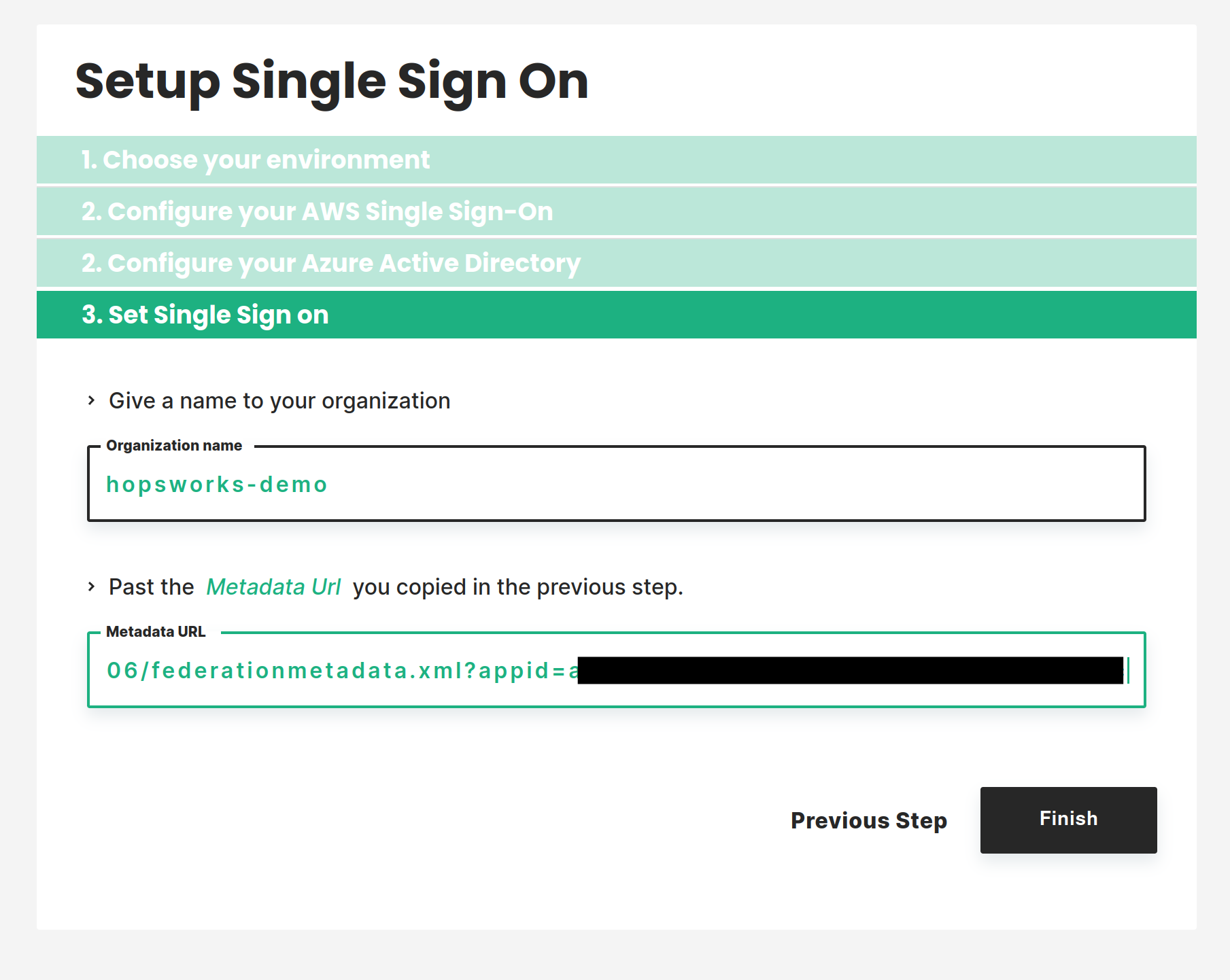Click the 'hopsworks-demo' text in the field
The height and width of the screenshot is (980, 1230).
(217, 485)
